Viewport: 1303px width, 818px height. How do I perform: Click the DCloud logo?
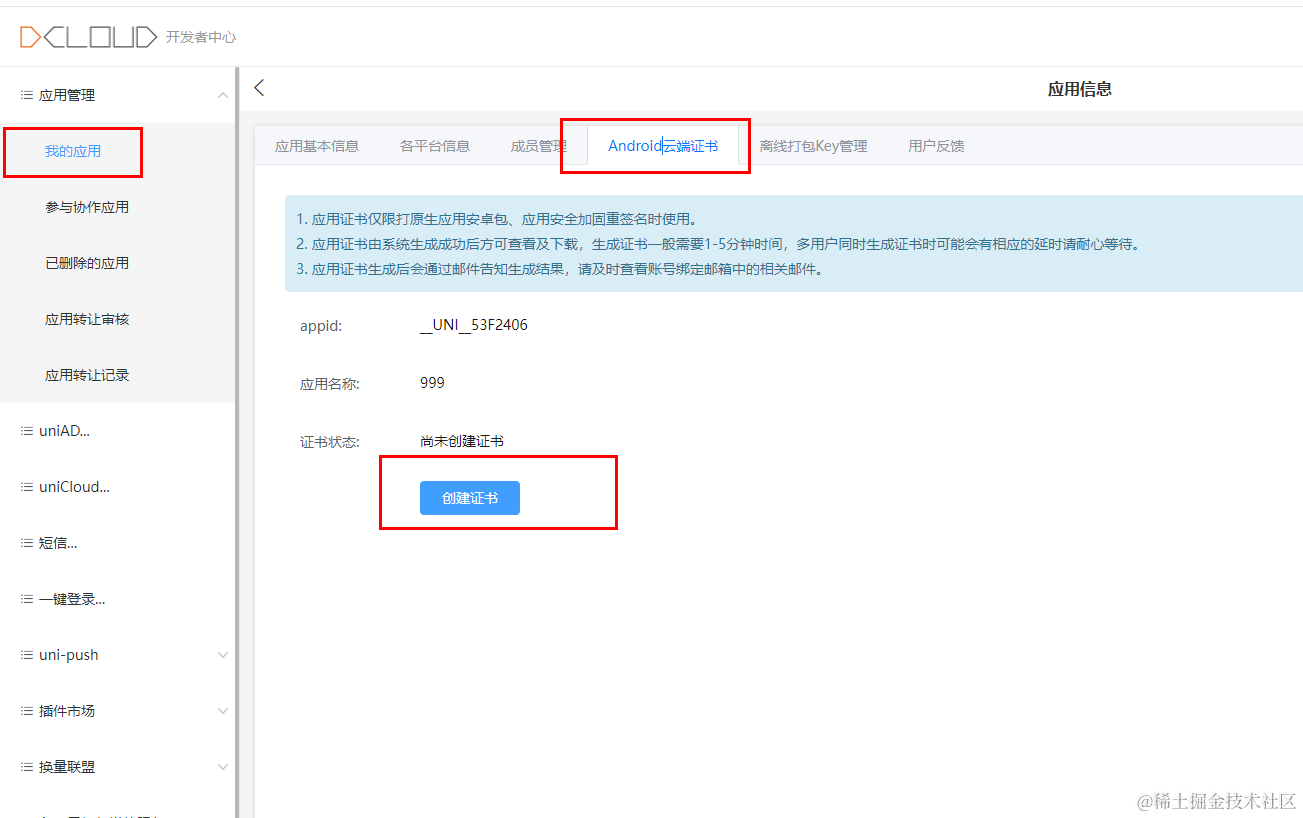88,37
